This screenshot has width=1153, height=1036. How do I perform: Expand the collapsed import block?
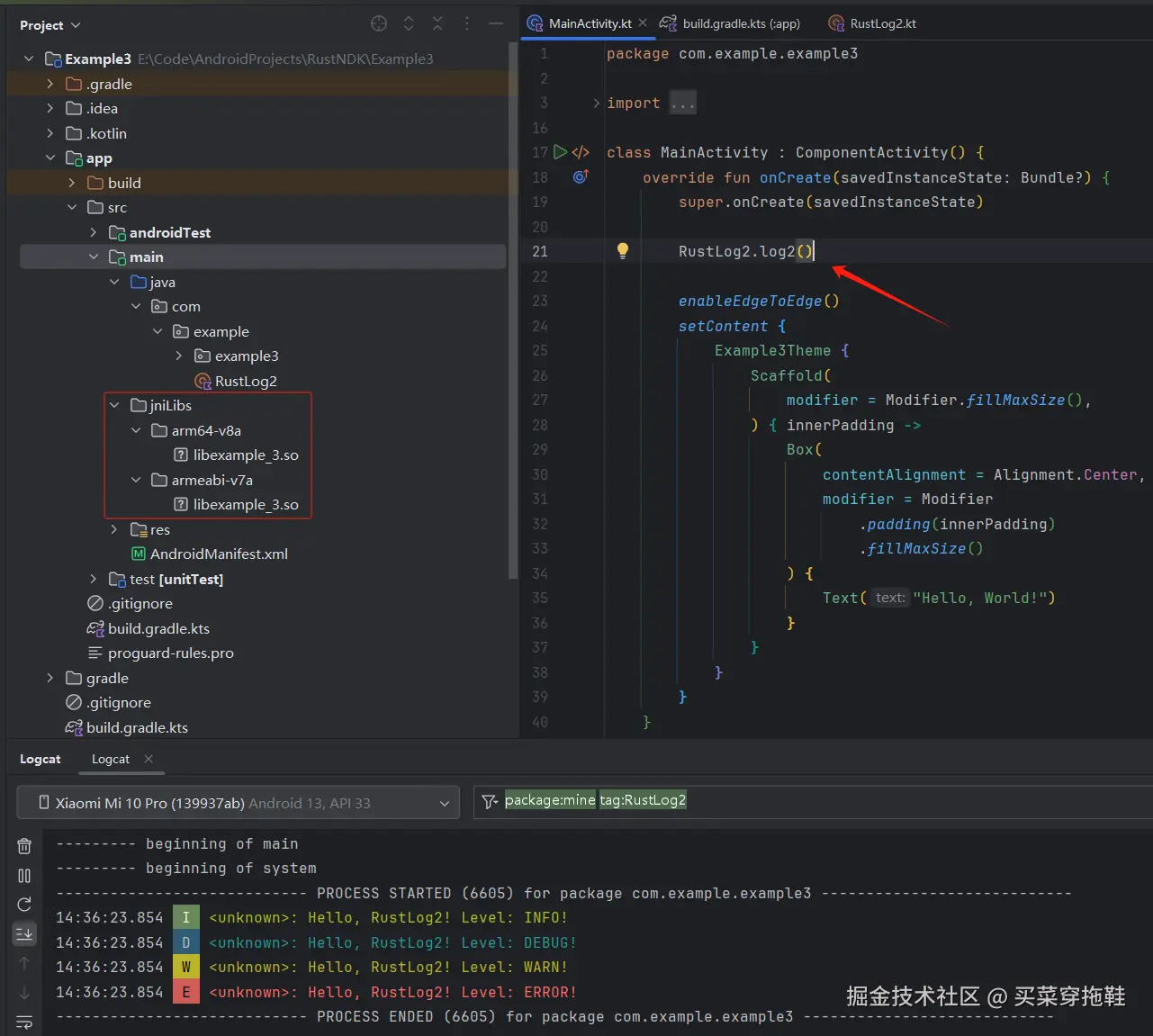point(596,104)
